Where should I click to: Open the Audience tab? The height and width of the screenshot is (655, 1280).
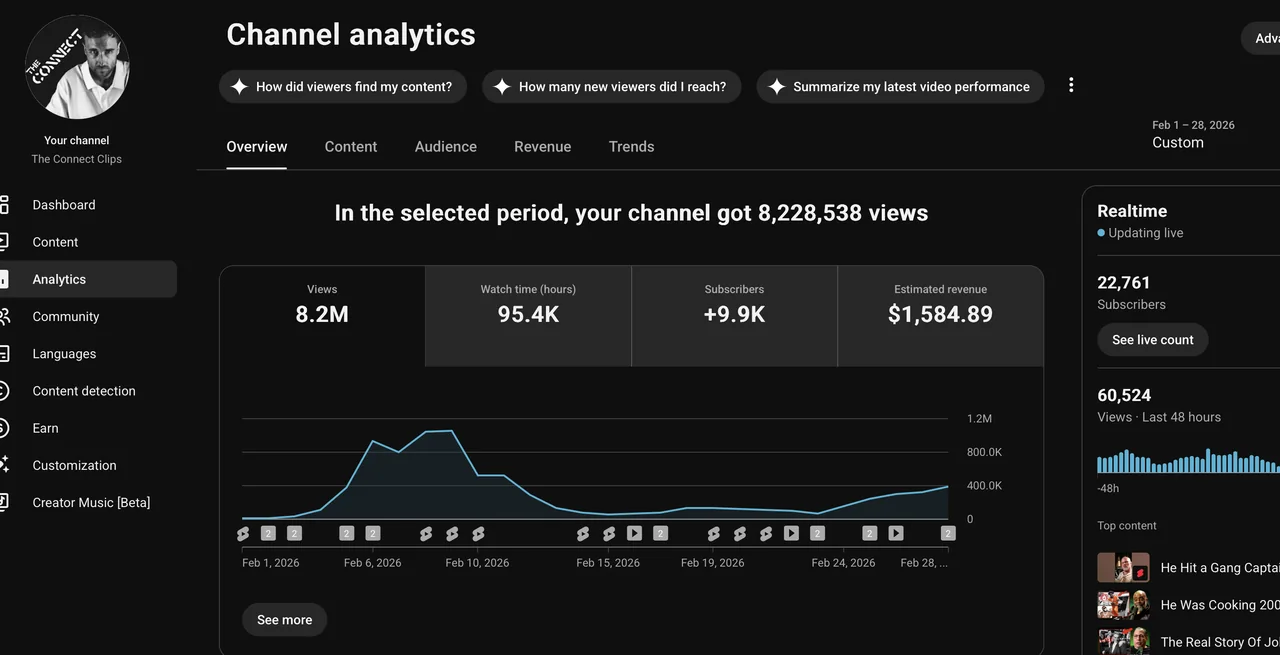[x=446, y=147]
